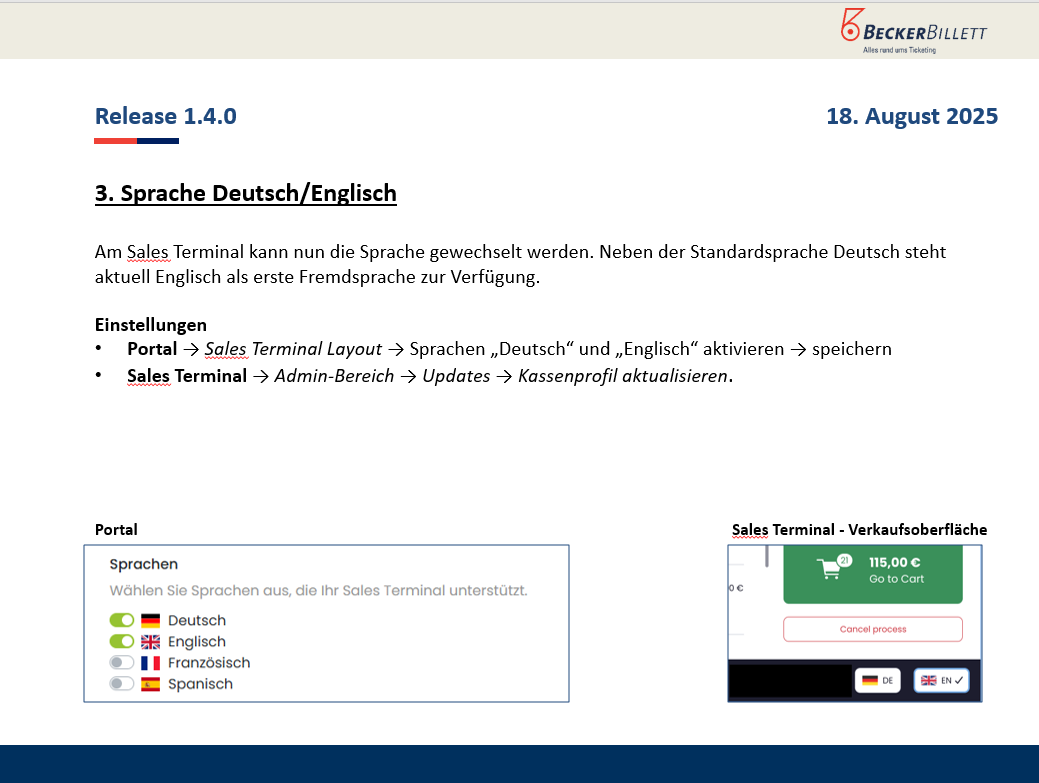Click the italic word "Updates"
This screenshot has width=1039, height=783.
pyautogui.click(x=457, y=376)
